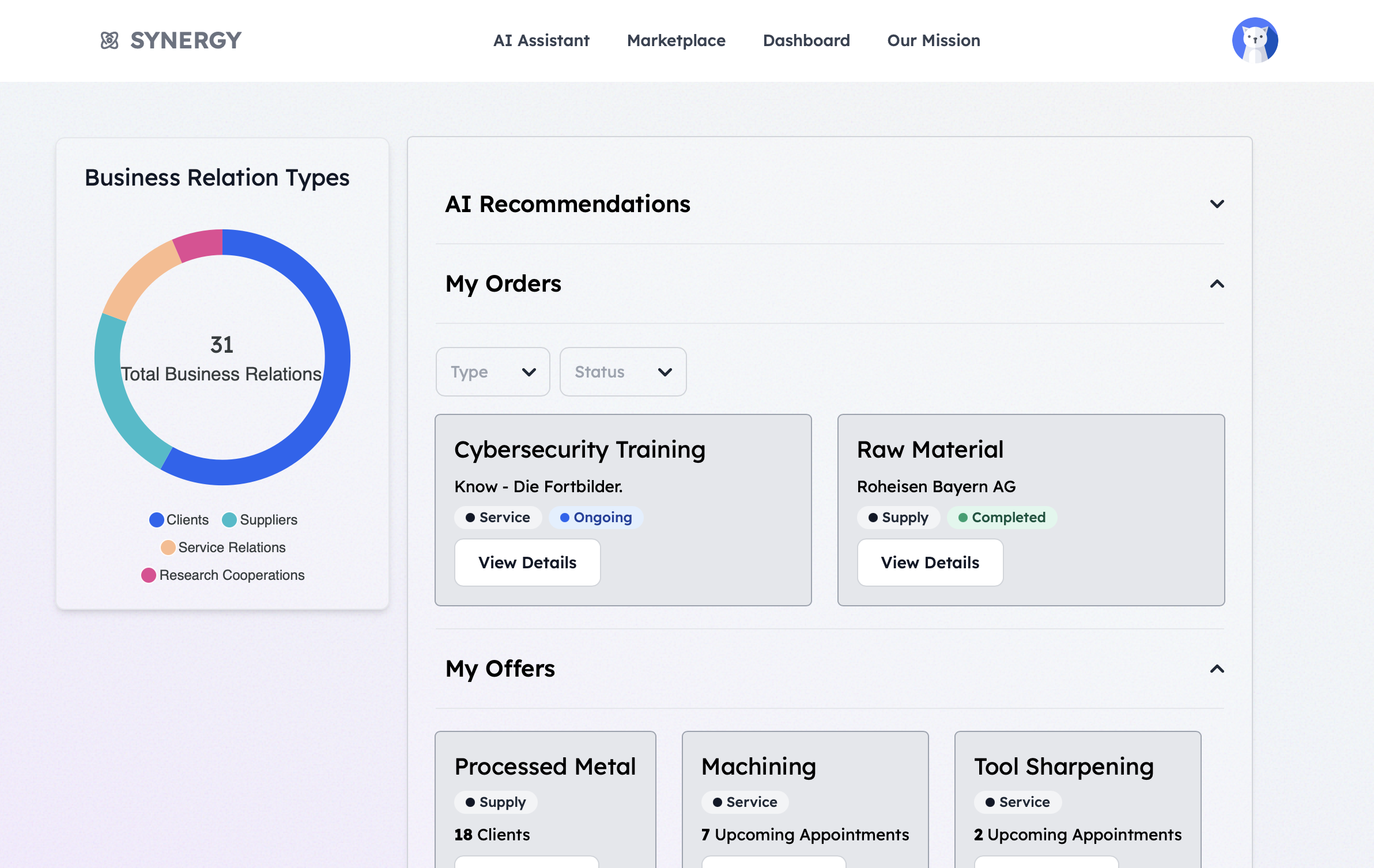1374x868 pixels.
Task: Switch to the Dashboard menu item
Action: click(806, 40)
